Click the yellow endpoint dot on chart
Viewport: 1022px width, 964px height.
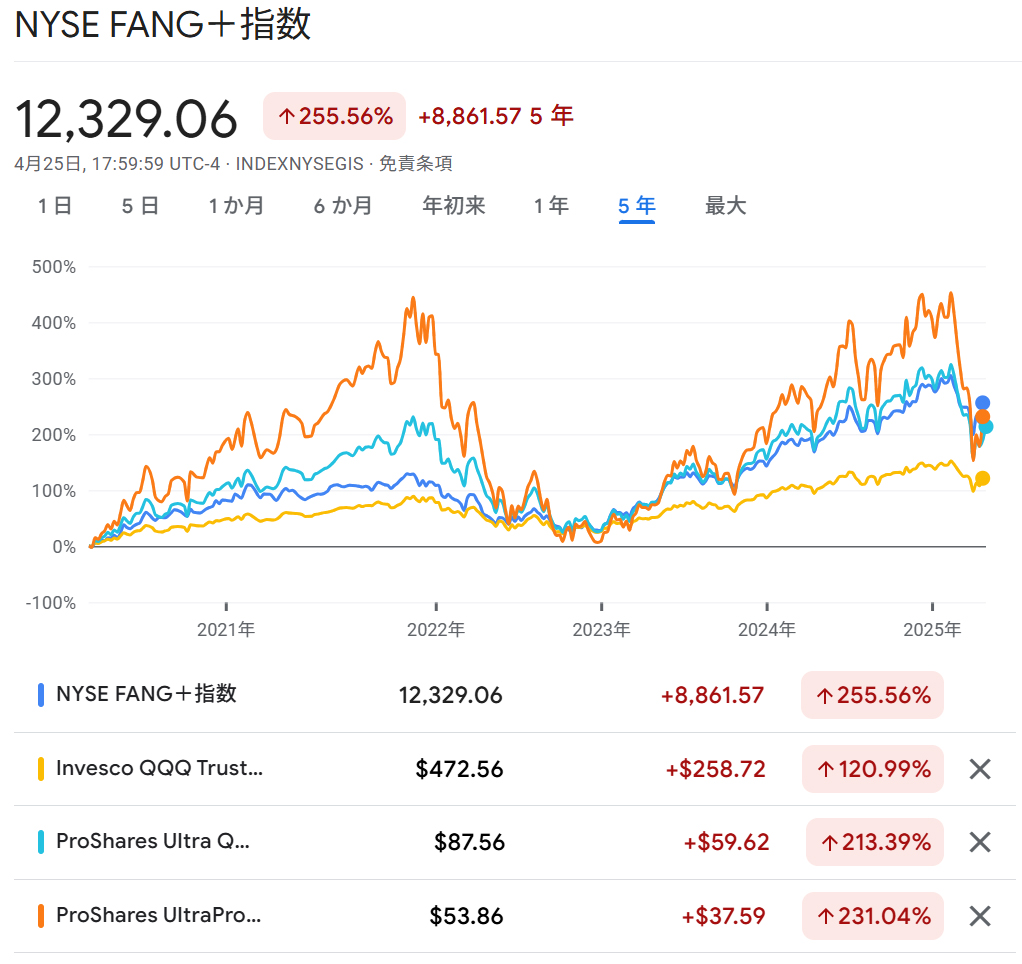pos(982,478)
